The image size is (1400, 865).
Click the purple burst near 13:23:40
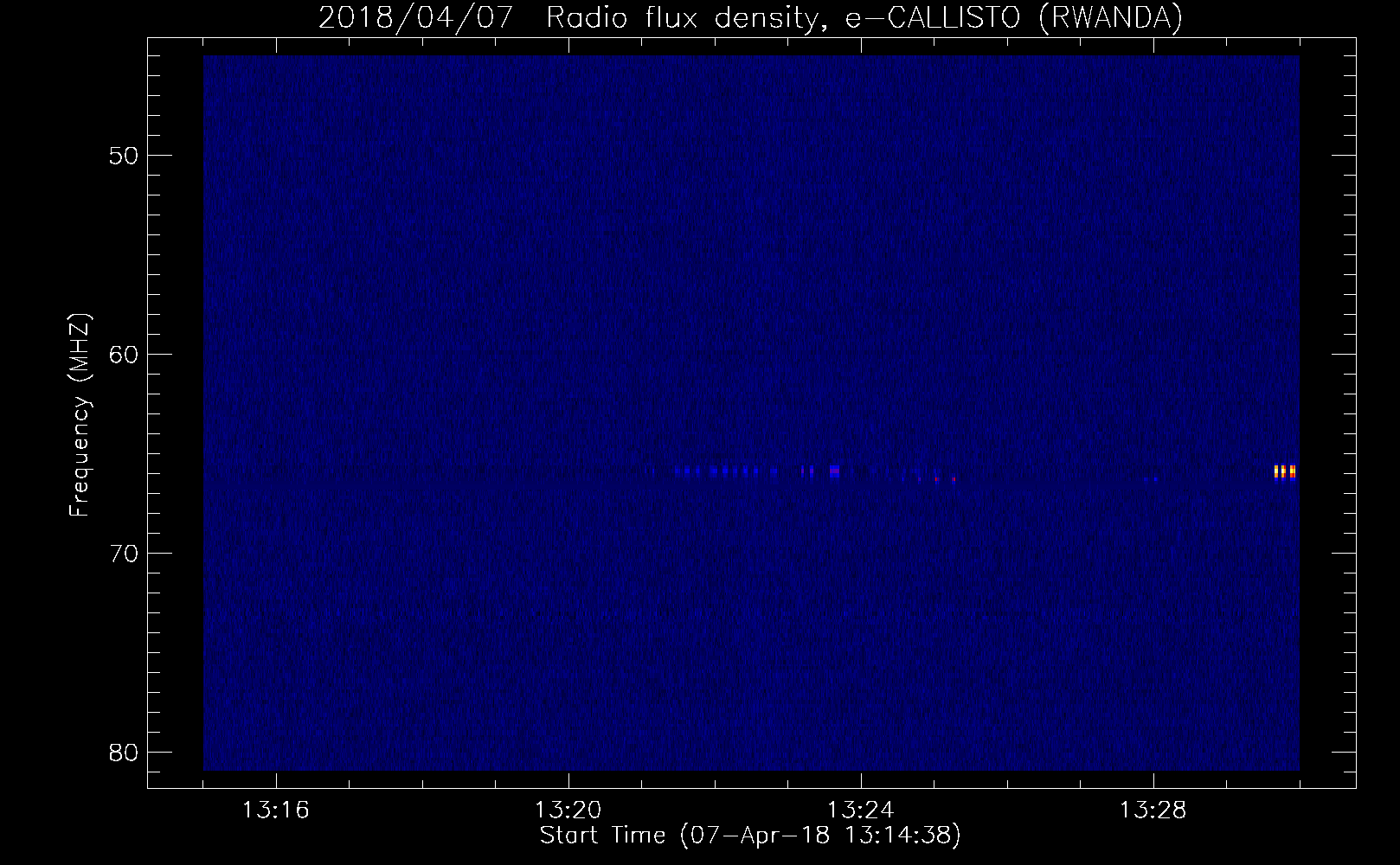tap(835, 471)
